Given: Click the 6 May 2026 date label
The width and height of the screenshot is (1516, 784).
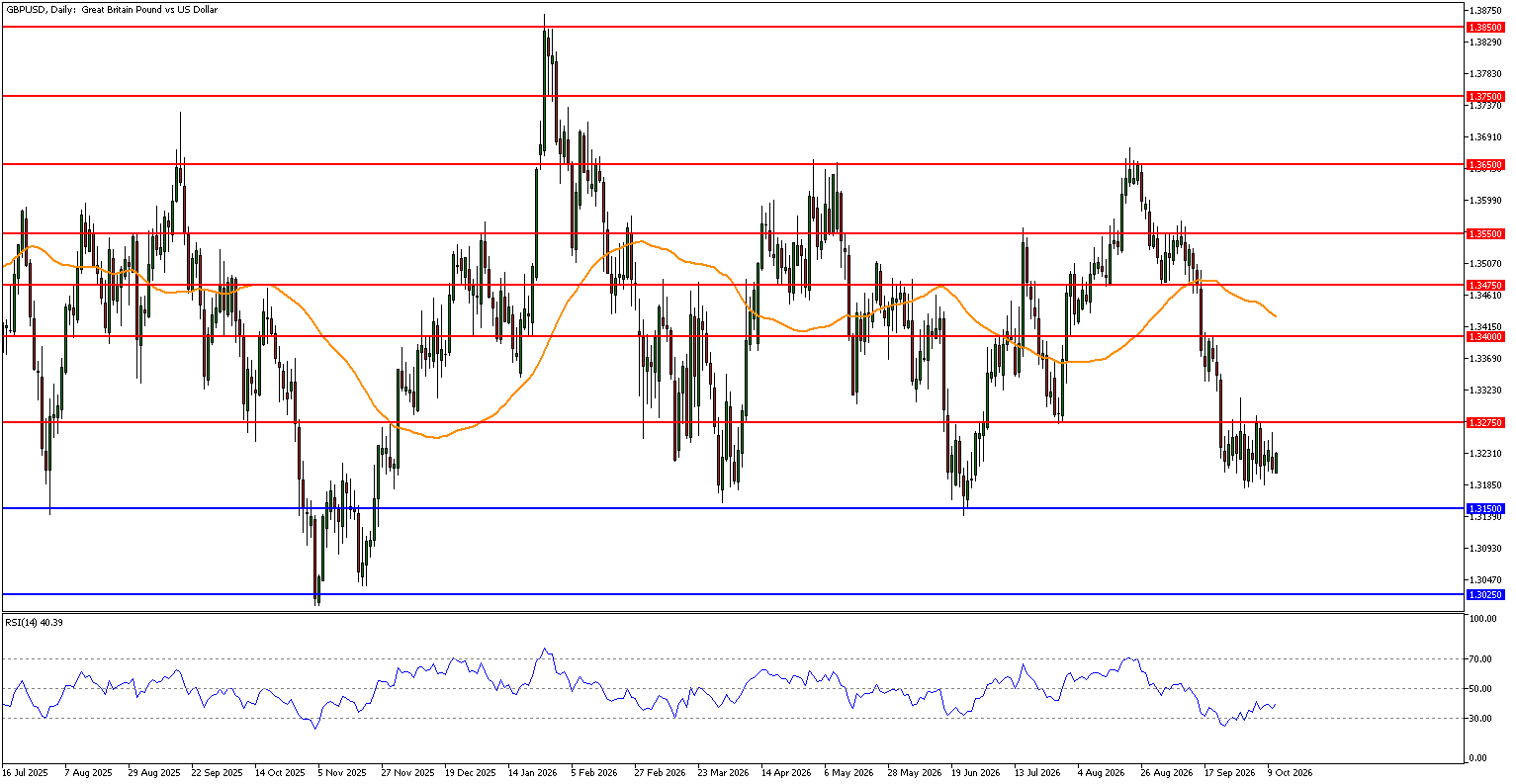Looking at the screenshot, I should coord(847,771).
